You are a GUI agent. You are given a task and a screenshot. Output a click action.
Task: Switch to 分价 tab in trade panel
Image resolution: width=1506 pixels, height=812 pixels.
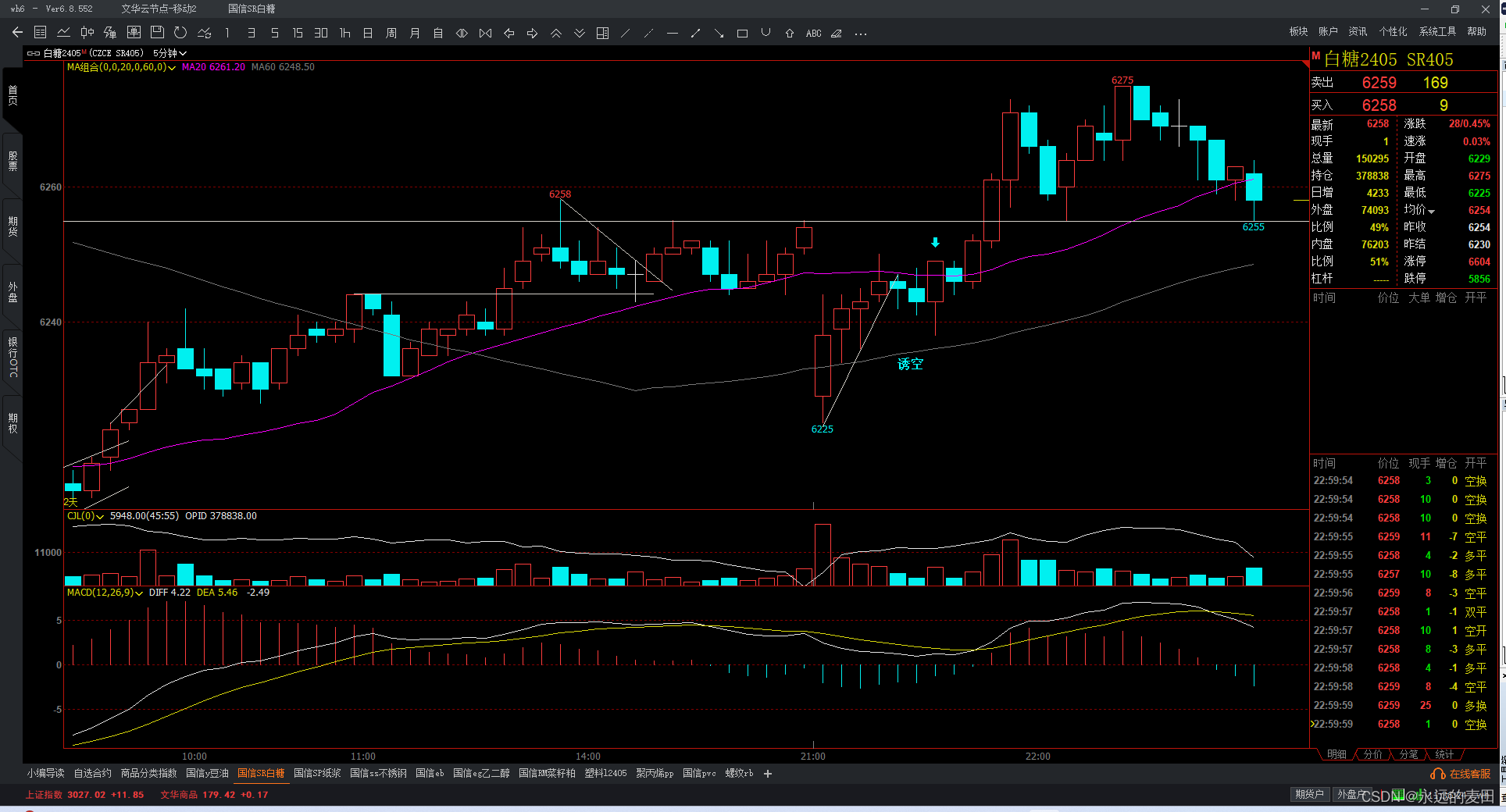1372,754
